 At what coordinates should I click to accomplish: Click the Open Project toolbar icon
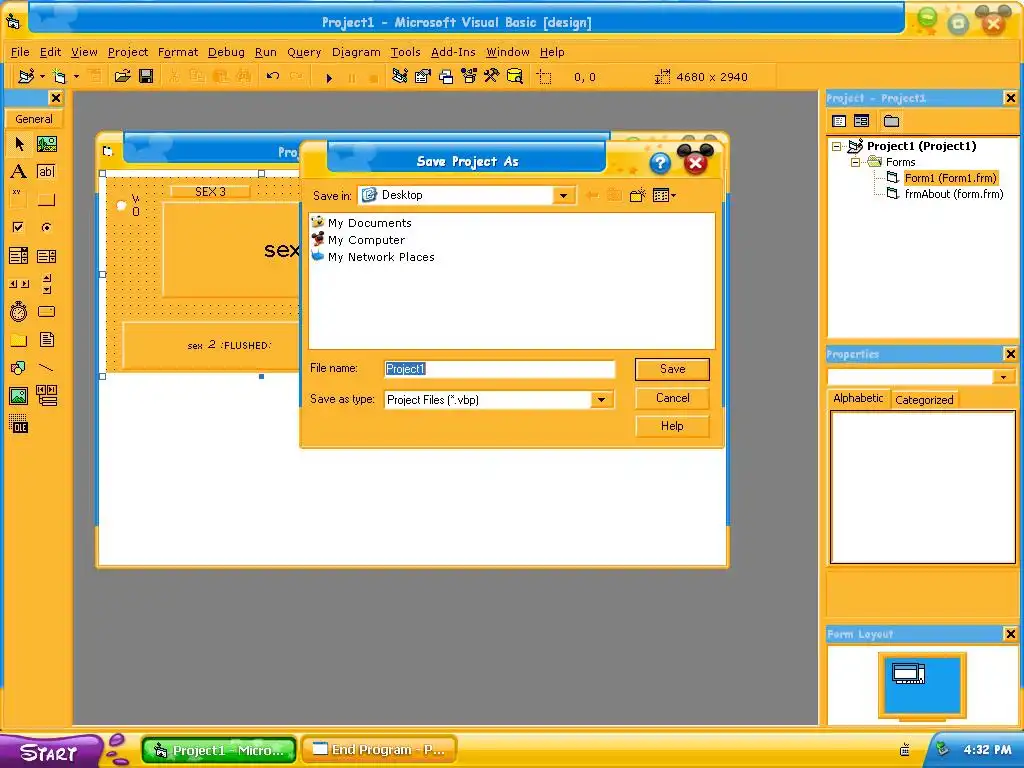(x=122, y=76)
